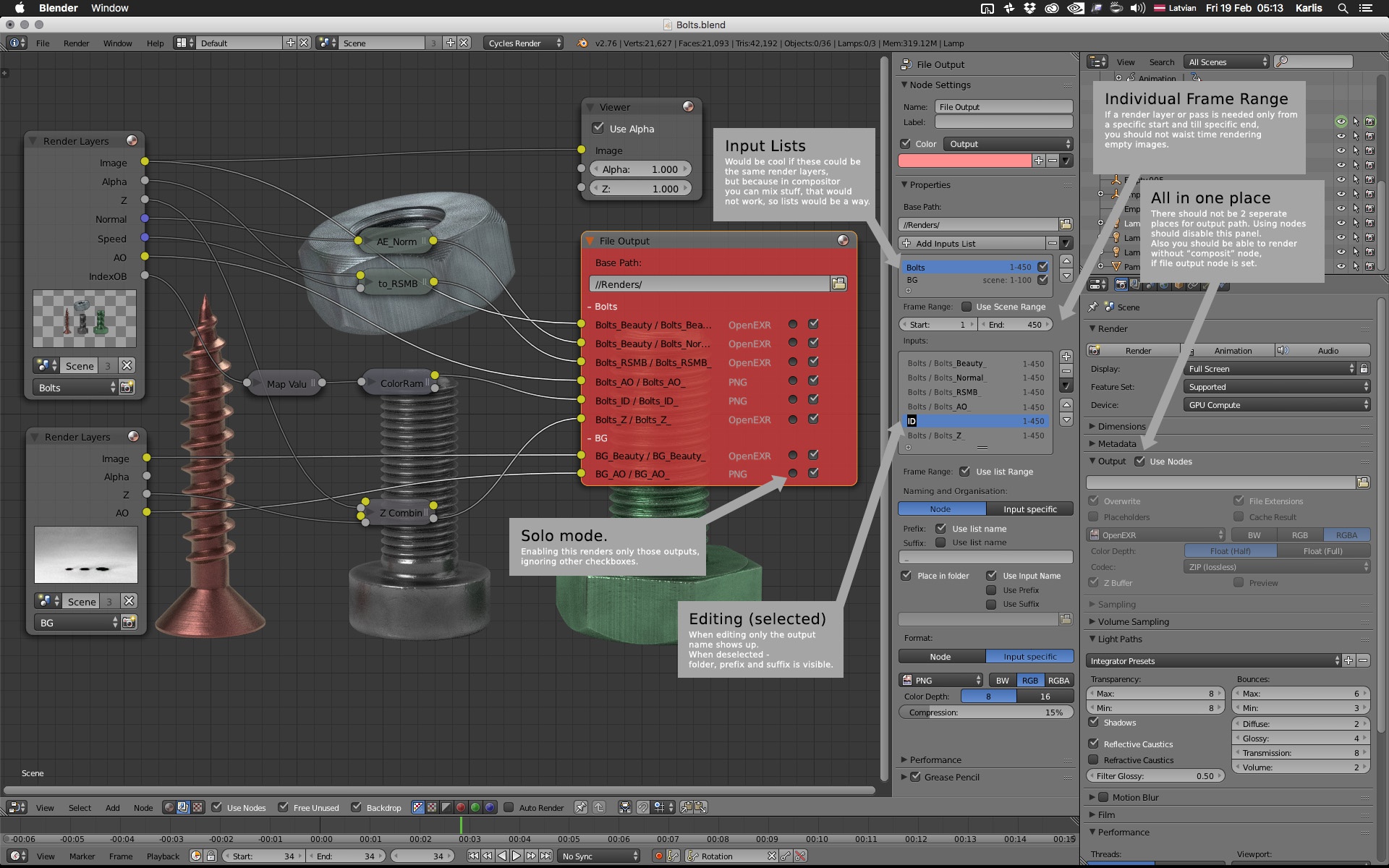1389x868 pixels.
Task: Toggle Use Alpha checkbox in Viewer node
Action: click(598, 128)
